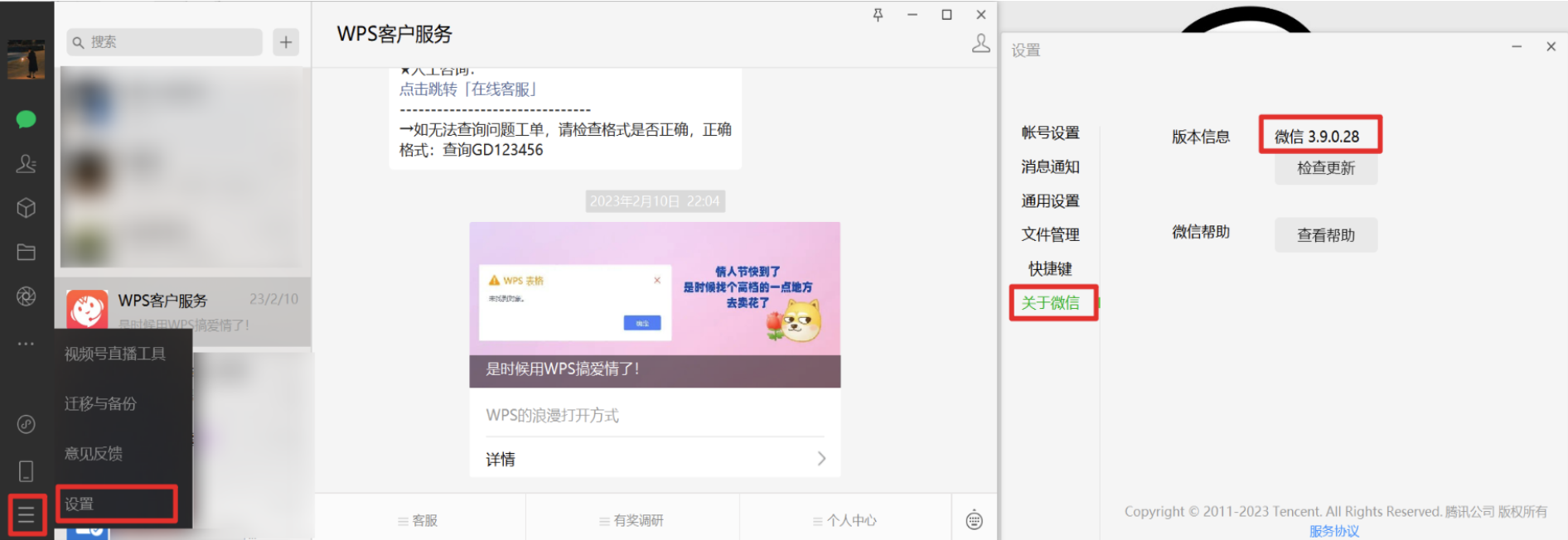
Task: Open the WPS客户服务 account avatar
Action: pyautogui.click(x=87, y=311)
